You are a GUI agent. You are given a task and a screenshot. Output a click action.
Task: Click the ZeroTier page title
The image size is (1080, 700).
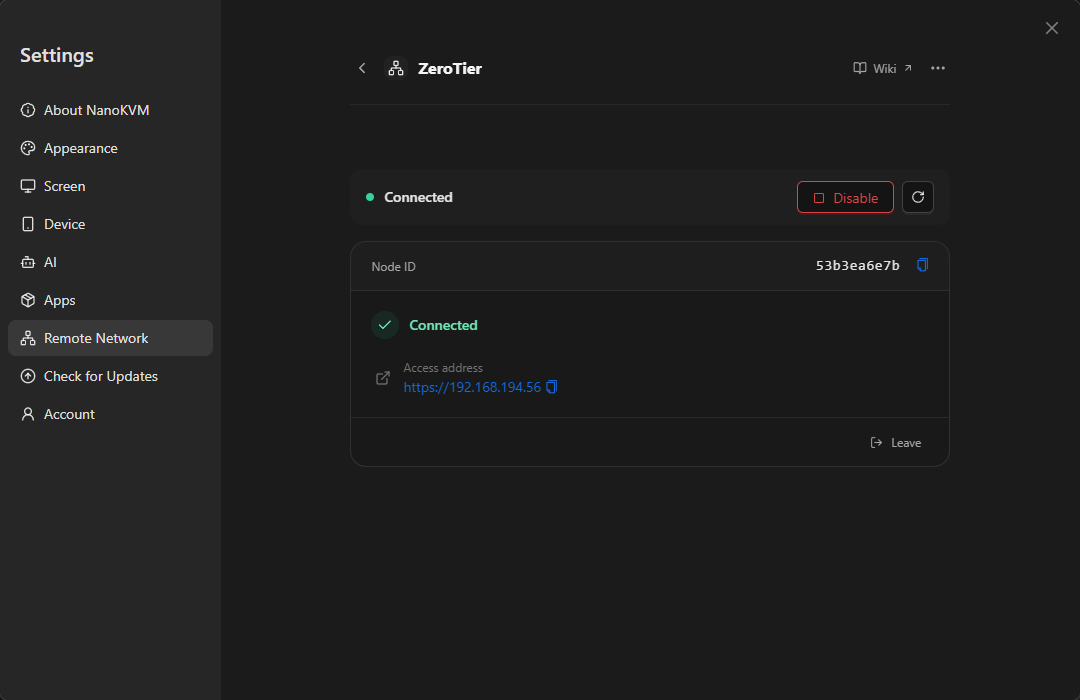coord(450,68)
